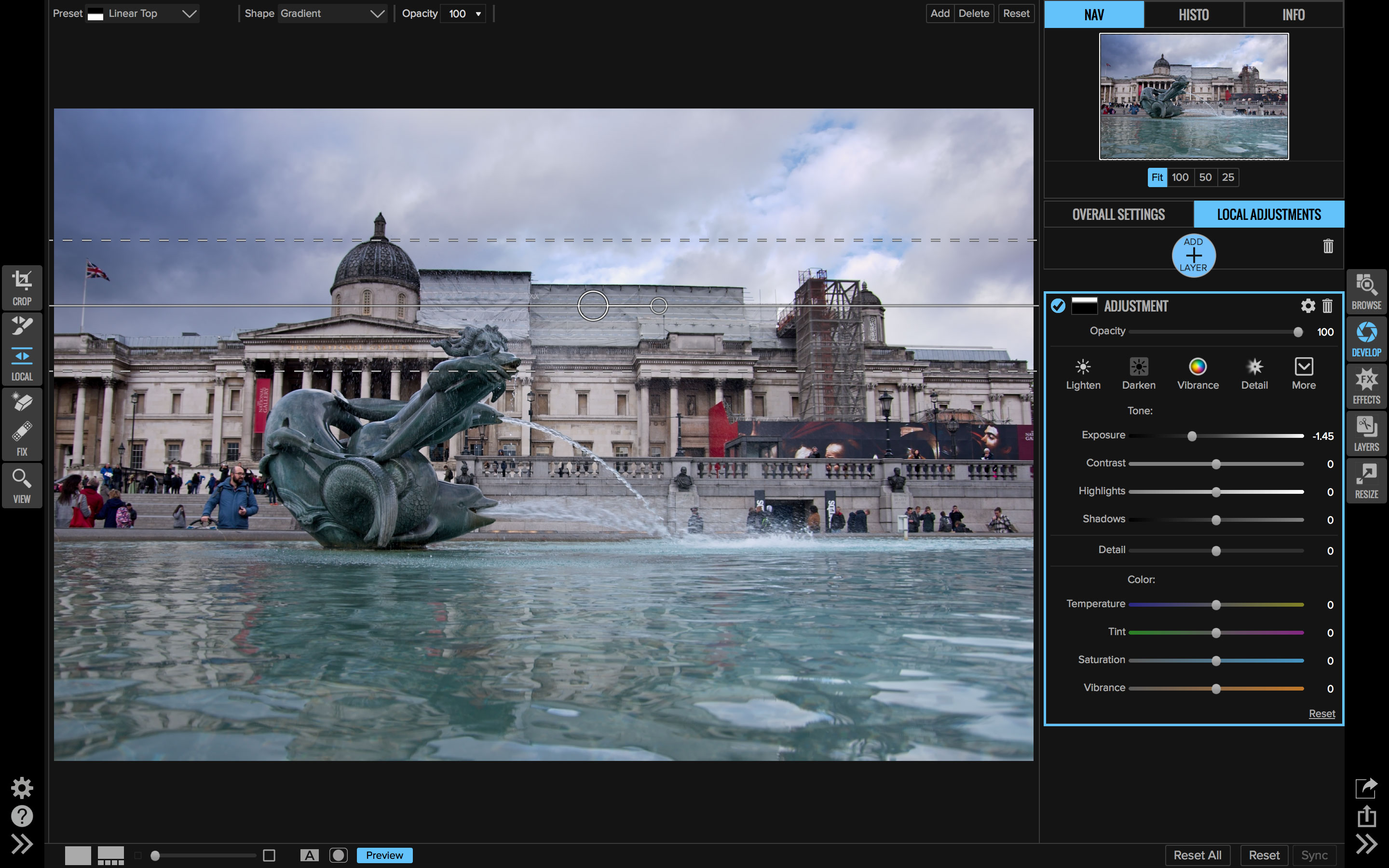Set navigator zoom to 50
1389x868 pixels.
(x=1205, y=177)
